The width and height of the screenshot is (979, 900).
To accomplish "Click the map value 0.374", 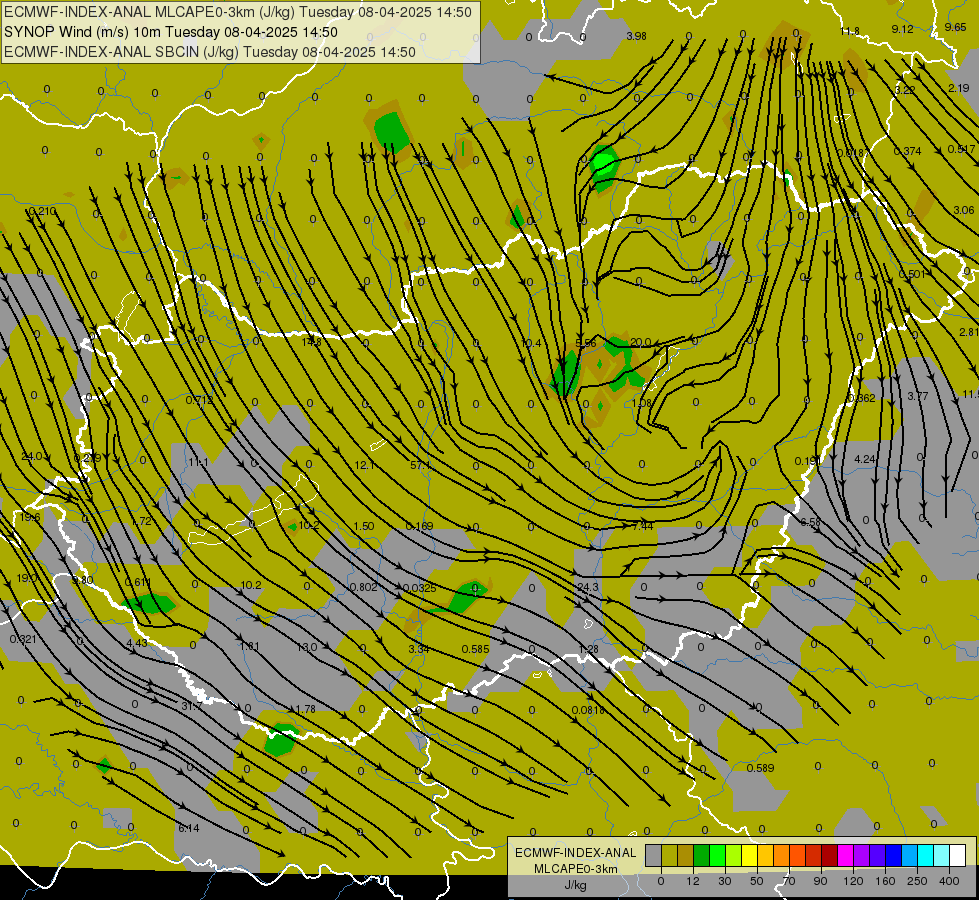I will point(907,151).
